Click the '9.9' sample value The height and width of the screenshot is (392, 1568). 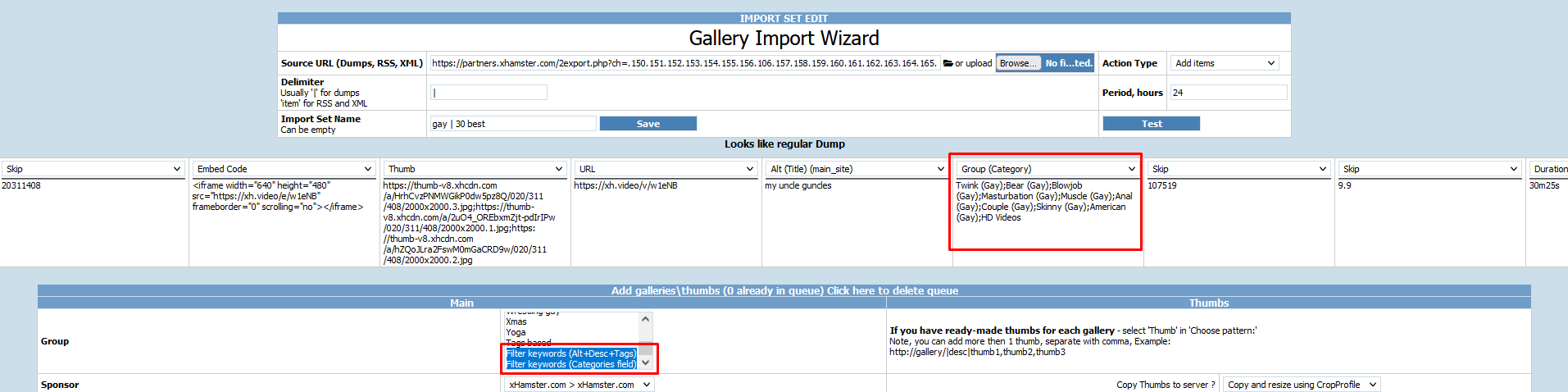tap(1344, 185)
